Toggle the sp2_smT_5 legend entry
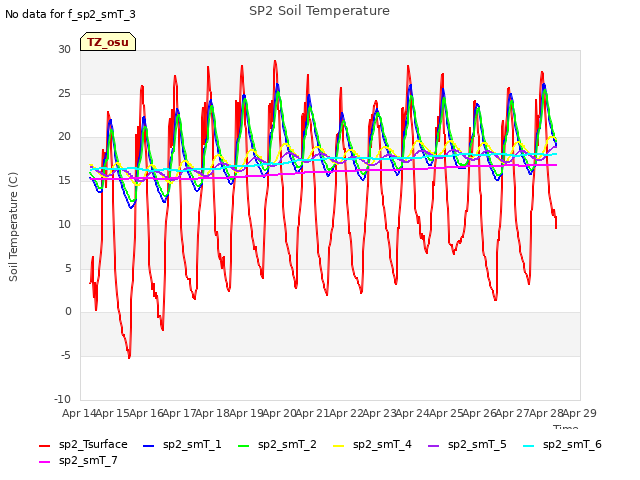 [467, 444]
